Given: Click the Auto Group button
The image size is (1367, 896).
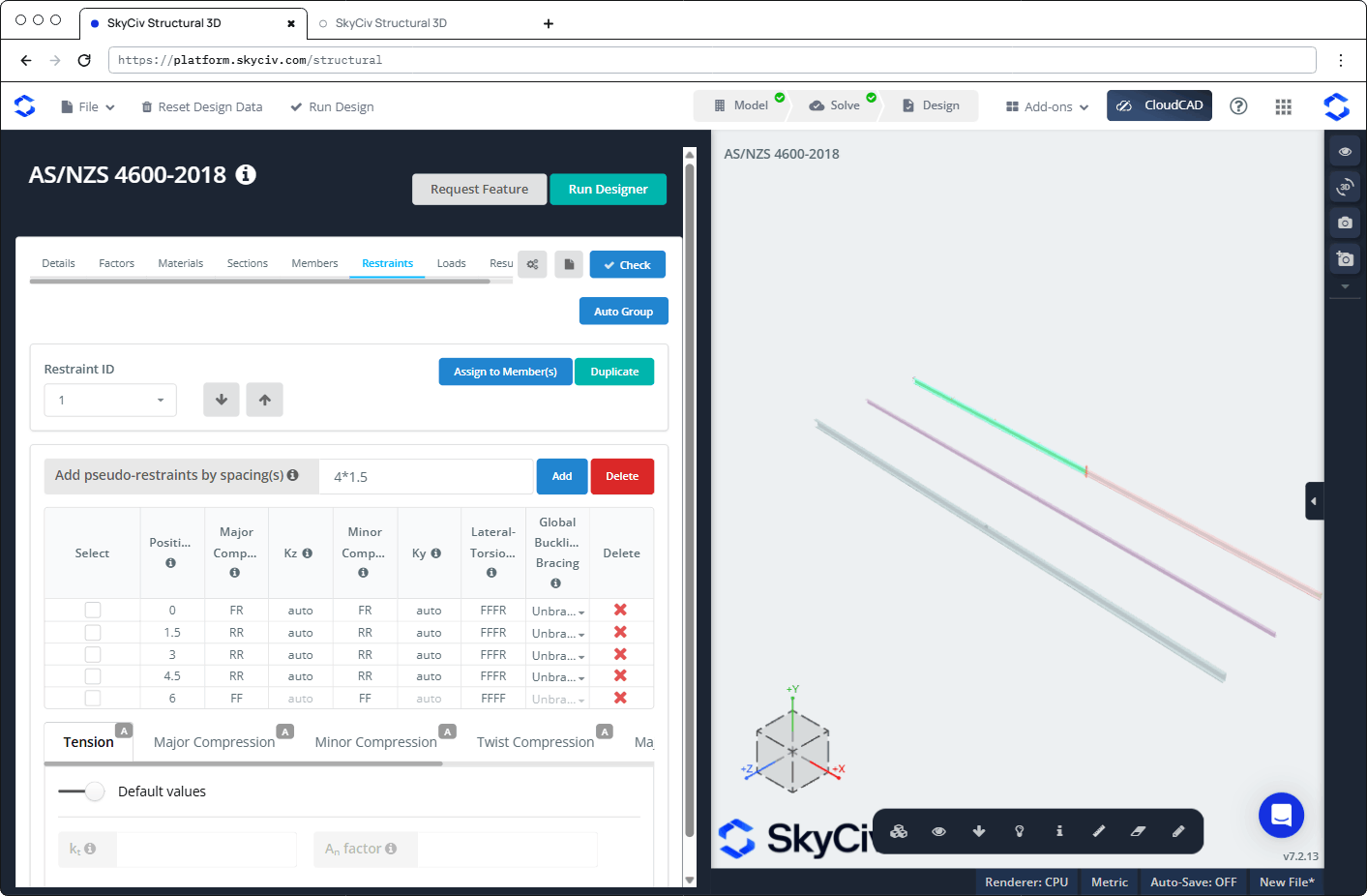Looking at the screenshot, I should [623, 312].
